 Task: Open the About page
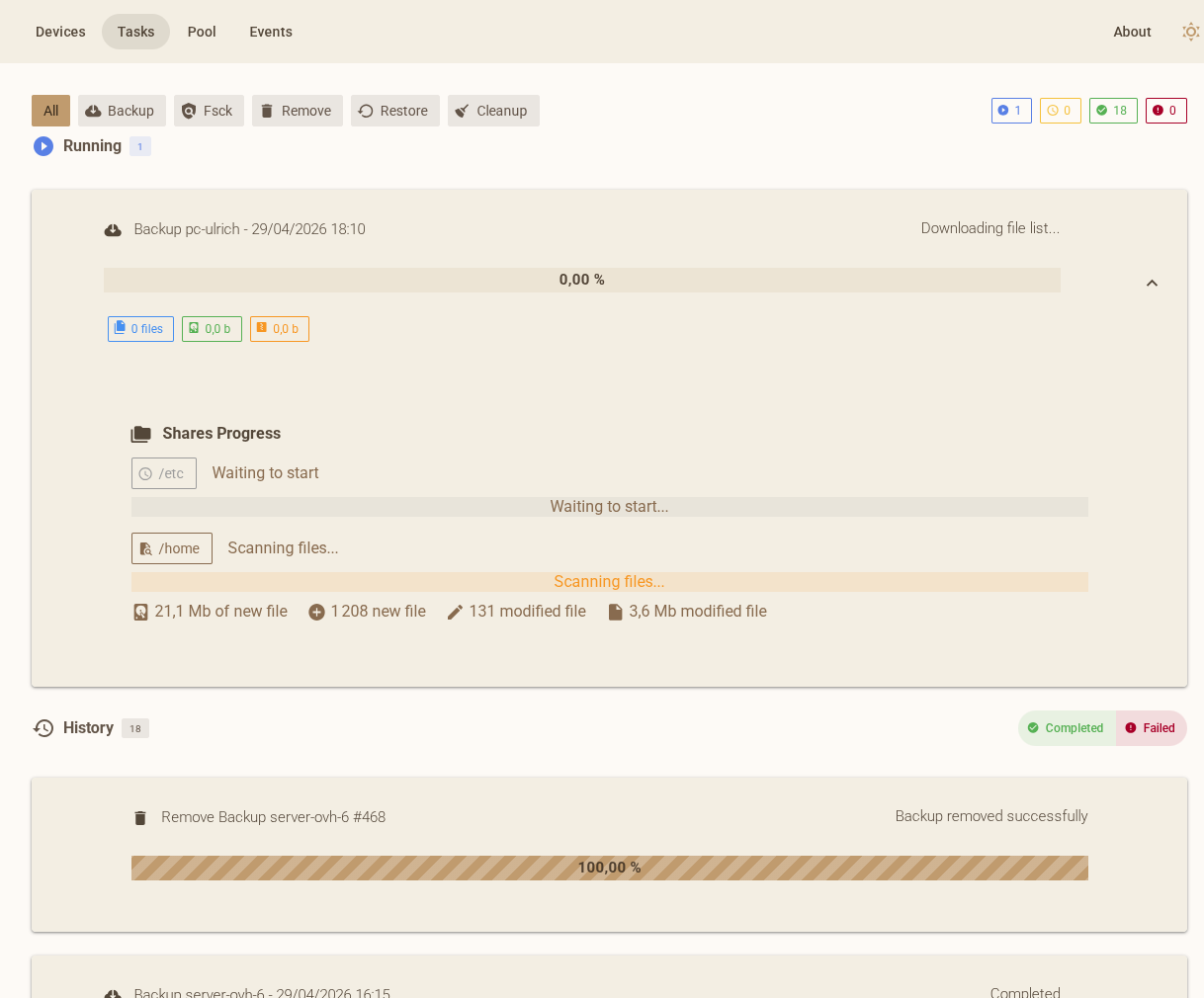click(x=1132, y=32)
